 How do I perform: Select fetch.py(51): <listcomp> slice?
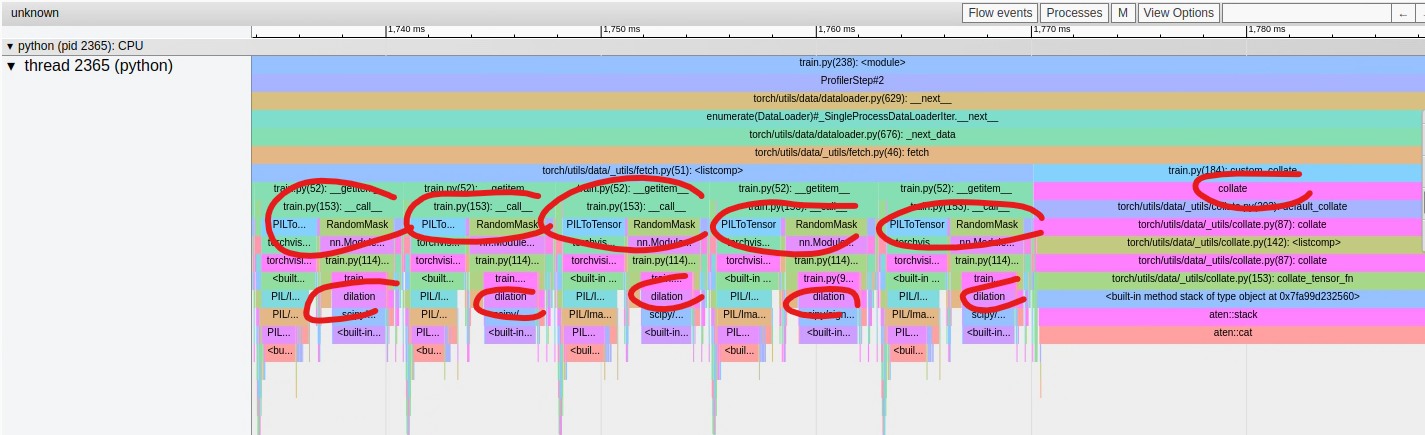(x=642, y=171)
